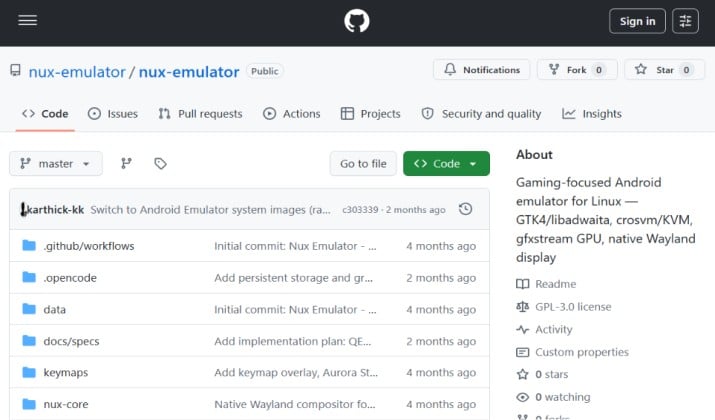Viewport: 715px width, 420px height.
Task: Open the nux-core folder
Action: coord(66,404)
